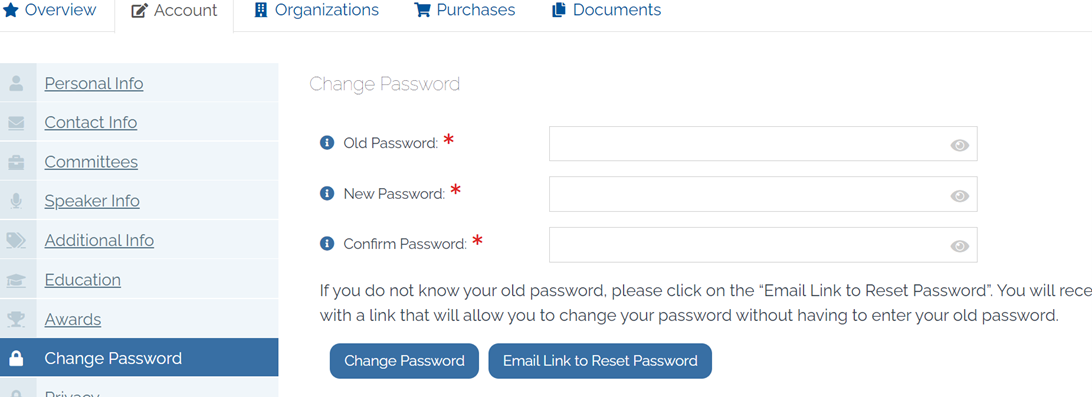Click the info icon beside Old Password
Screen dimensions: 1092x397
[x=327, y=143]
